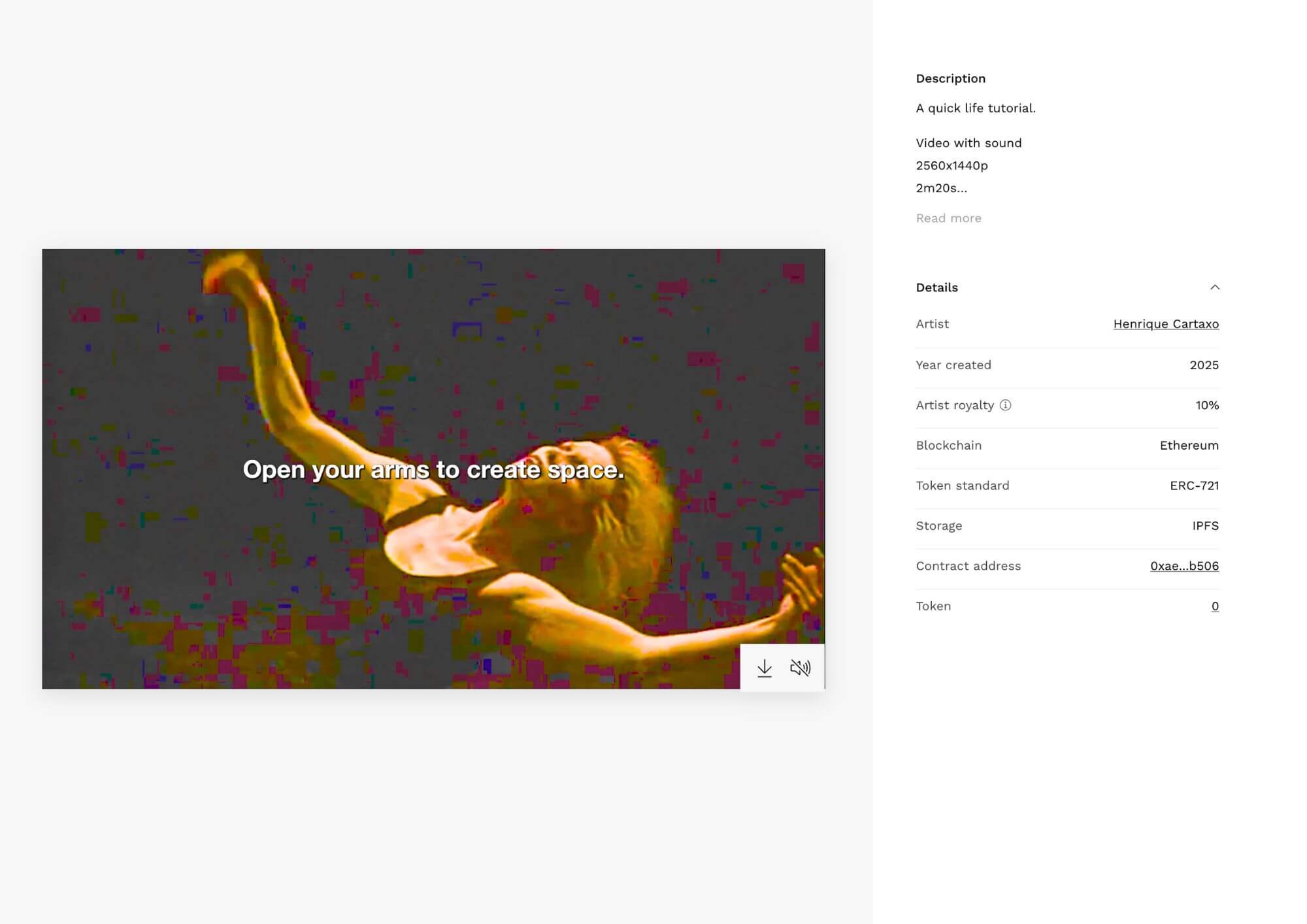Click the Year created value 2025

[x=1204, y=365]
